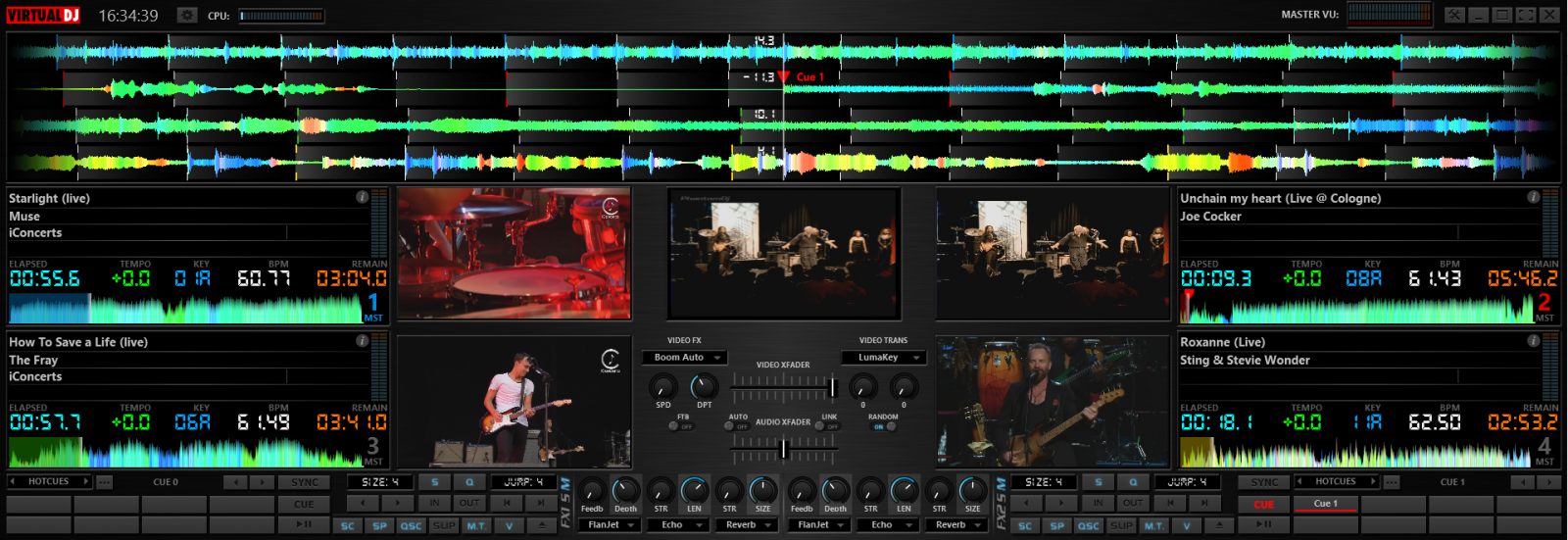Click the left deck CUE button
This screenshot has height=540, width=1568.
pos(304,504)
